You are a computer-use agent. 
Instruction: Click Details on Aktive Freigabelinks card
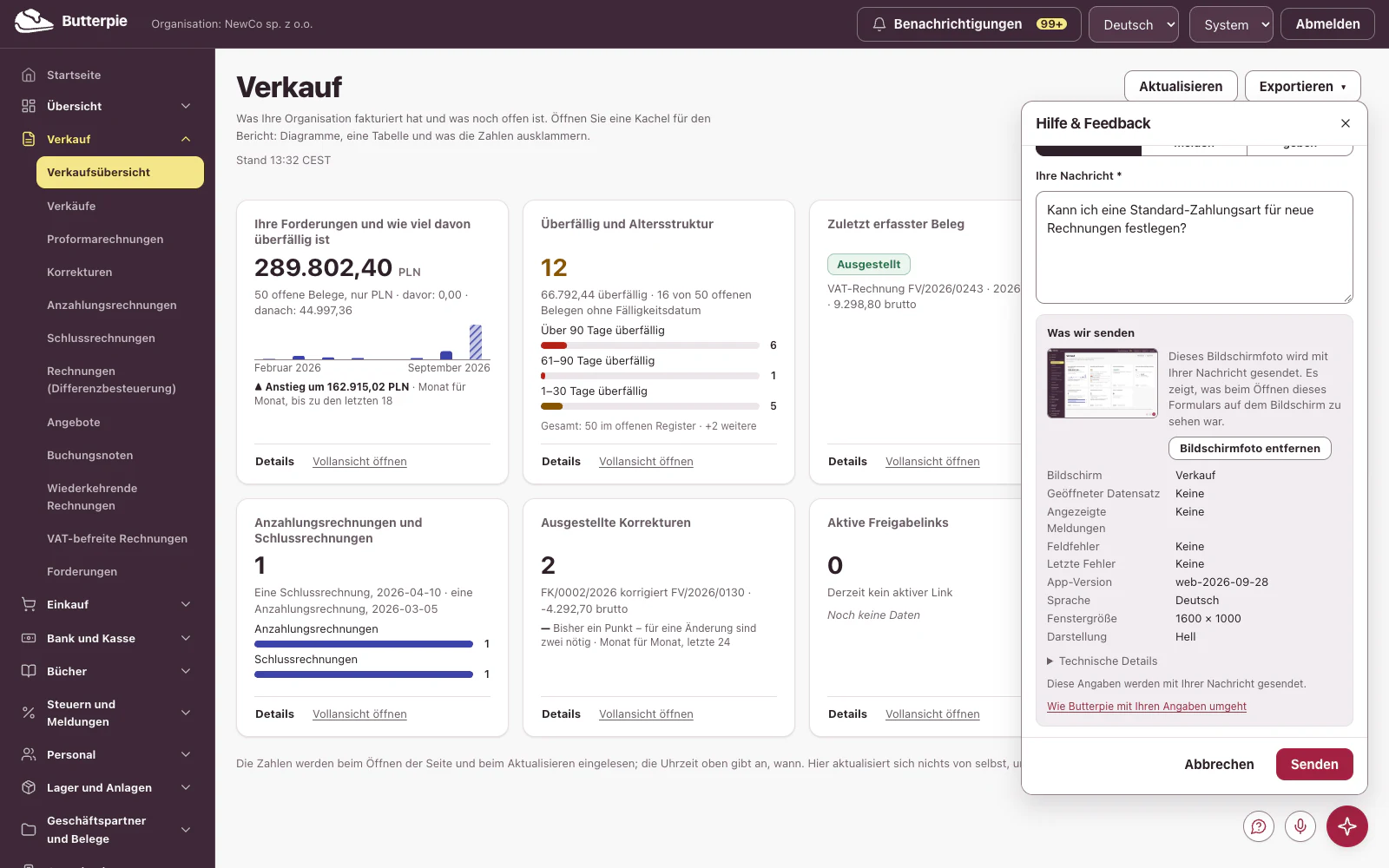[847, 714]
